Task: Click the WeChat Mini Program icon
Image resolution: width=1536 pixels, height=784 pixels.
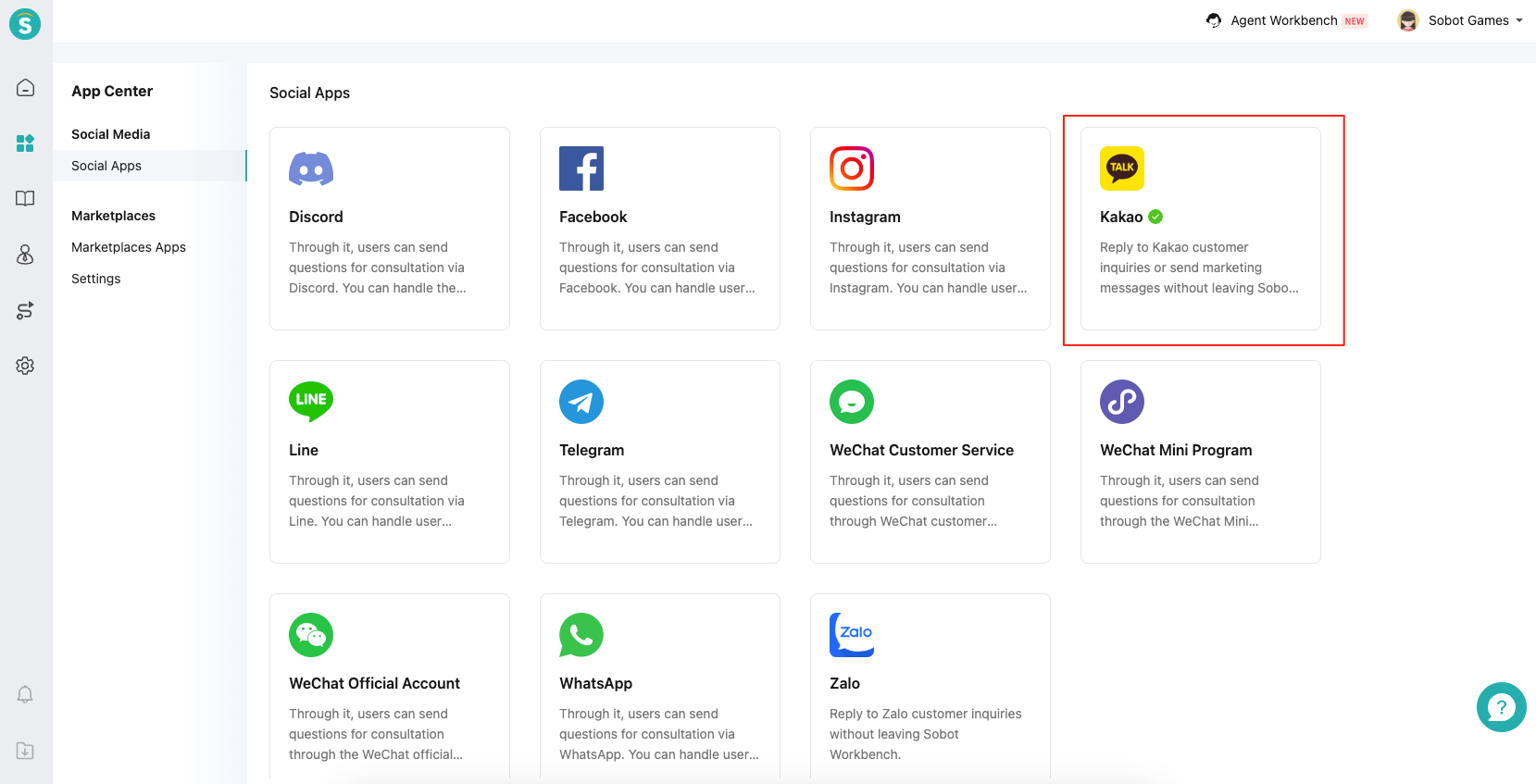Action: 1122,402
